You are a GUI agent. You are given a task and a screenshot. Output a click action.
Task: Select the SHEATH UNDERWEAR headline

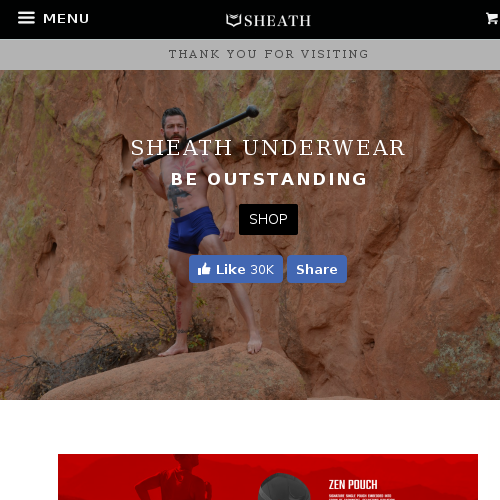pyautogui.click(x=268, y=148)
